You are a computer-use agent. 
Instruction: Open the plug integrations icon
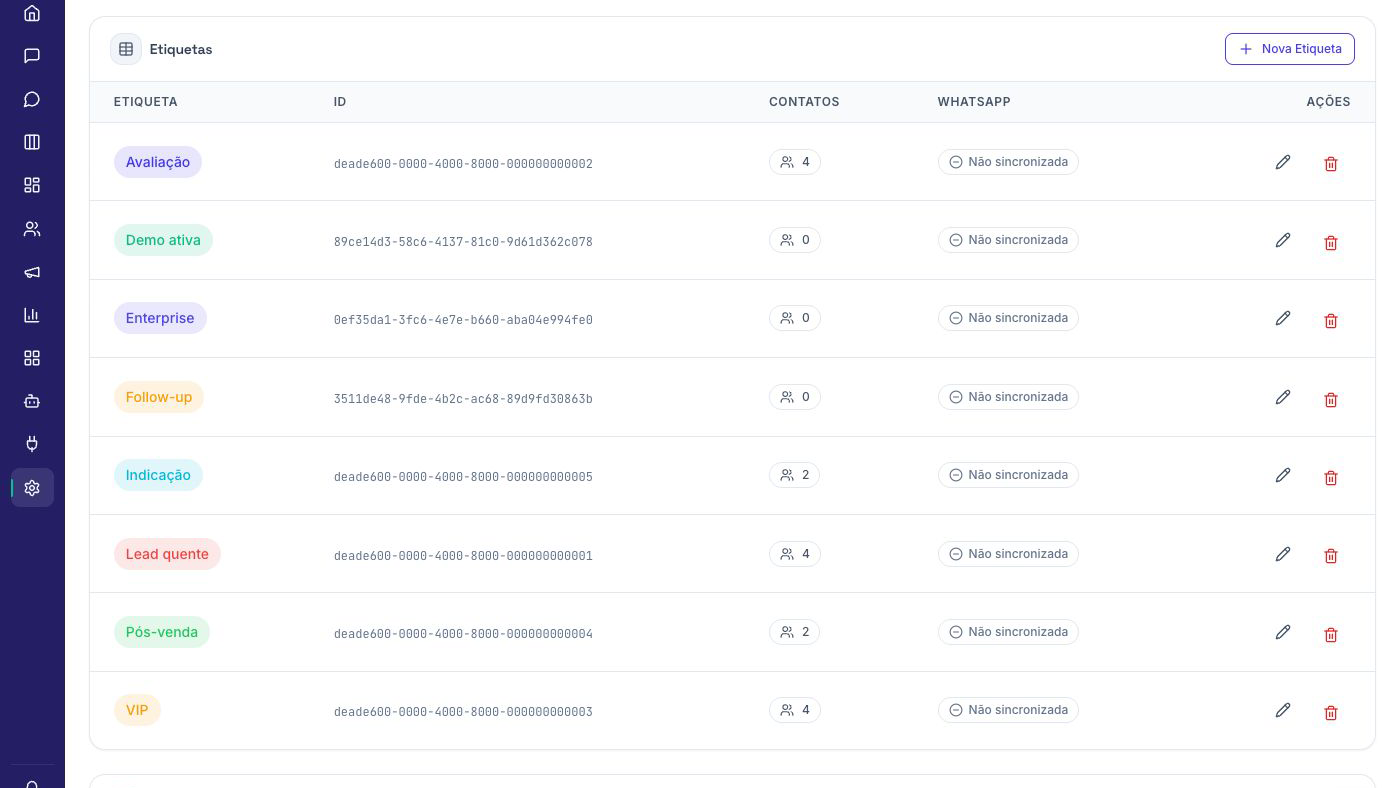pos(32,444)
